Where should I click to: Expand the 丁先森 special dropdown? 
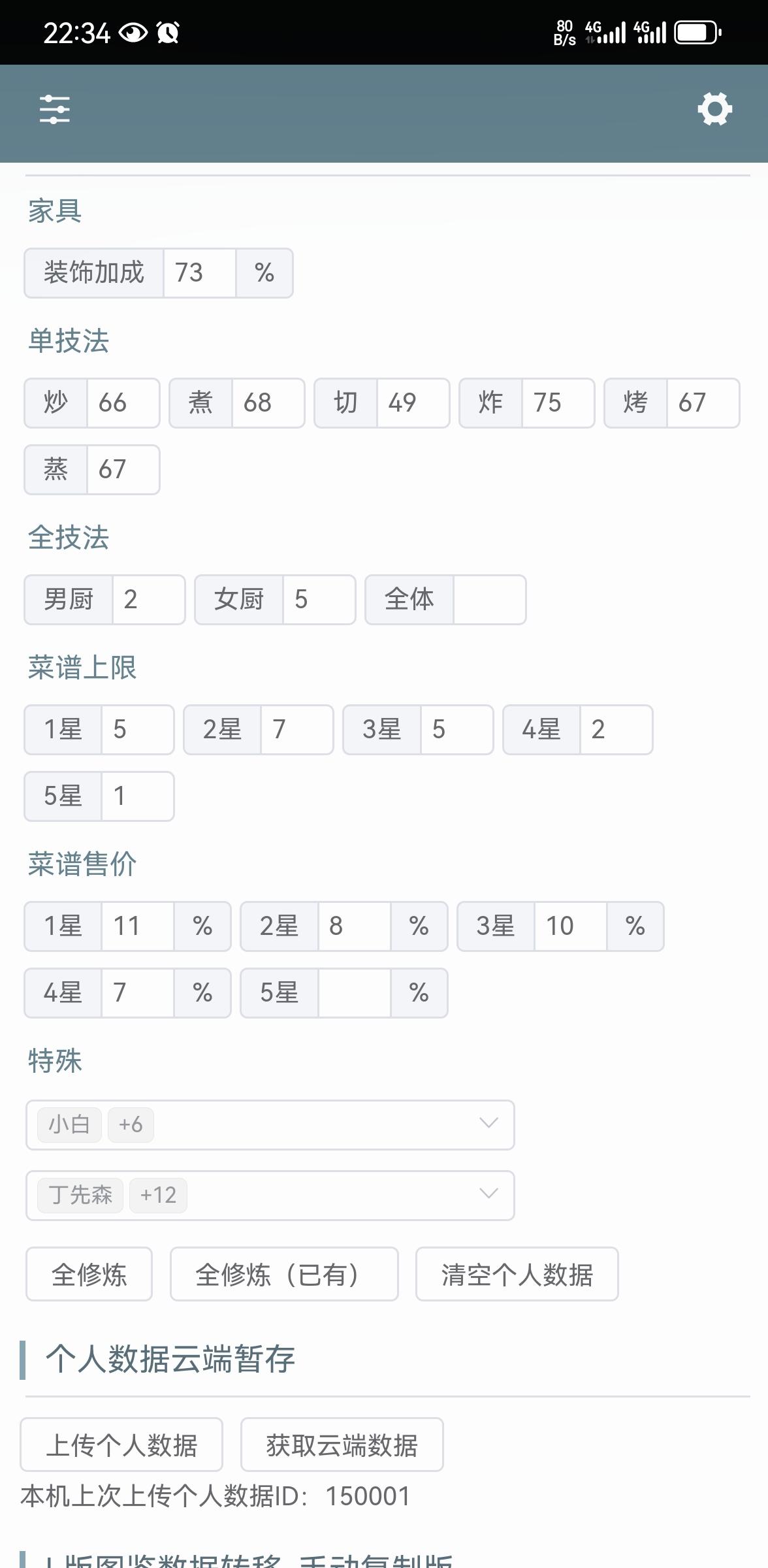pos(488,1194)
